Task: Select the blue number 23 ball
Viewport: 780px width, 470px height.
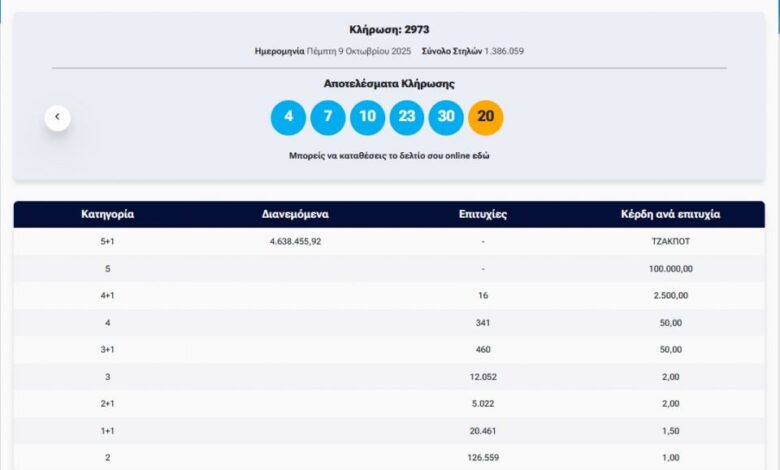Action: point(407,117)
